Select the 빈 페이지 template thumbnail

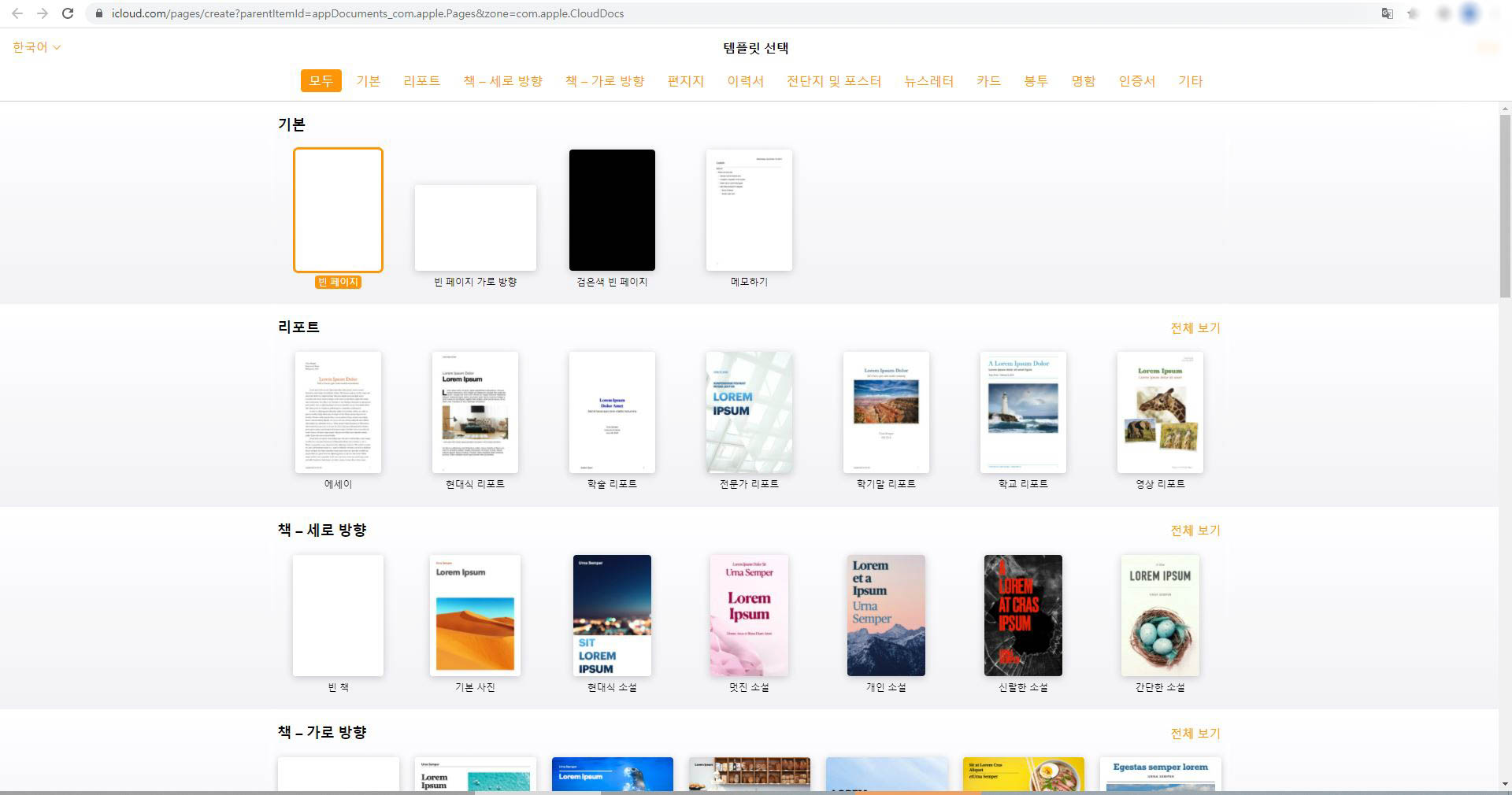[x=338, y=210]
